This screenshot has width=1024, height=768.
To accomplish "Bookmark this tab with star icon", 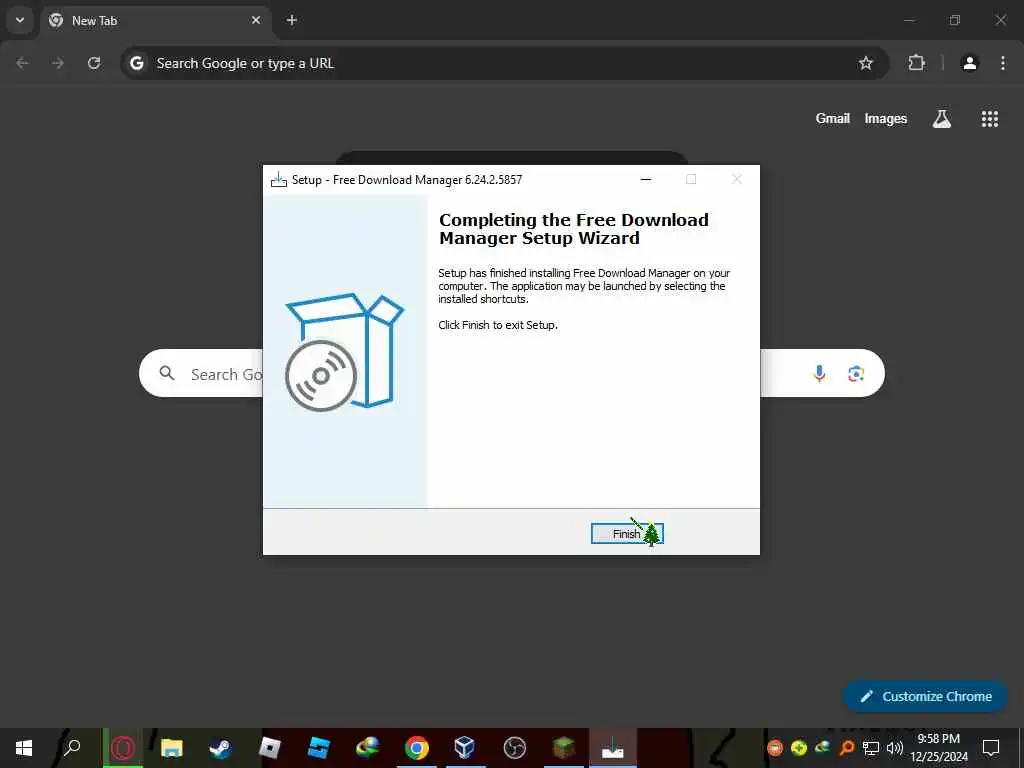I will click(x=865, y=63).
